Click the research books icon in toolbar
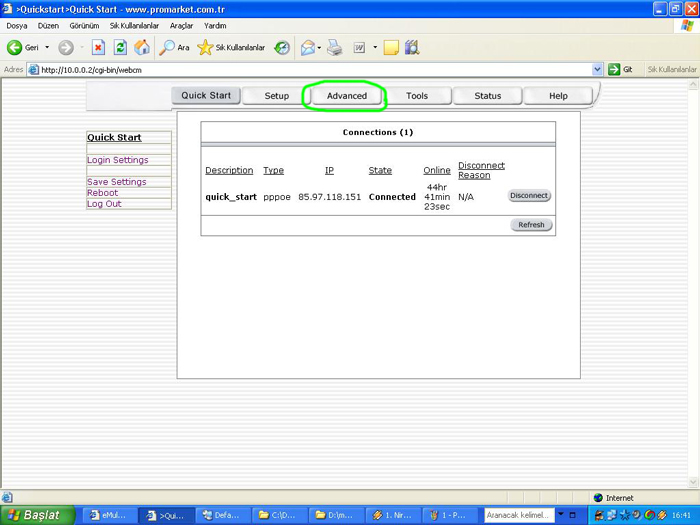700x525 pixels. click(x=412, y=47)
